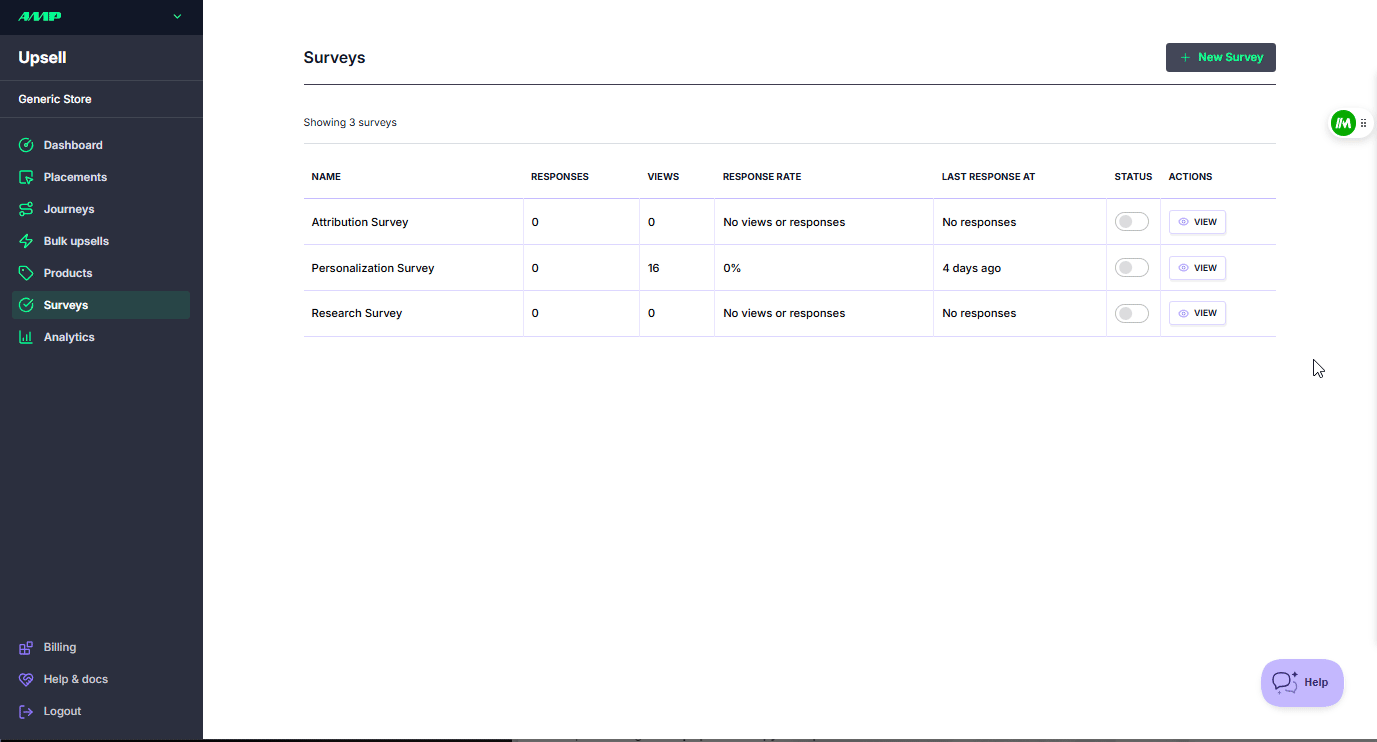This screenshot has height=742, width=1377.
Task: Enable the Personalization Survey status switch
Action: click(x=1131, y=268)
